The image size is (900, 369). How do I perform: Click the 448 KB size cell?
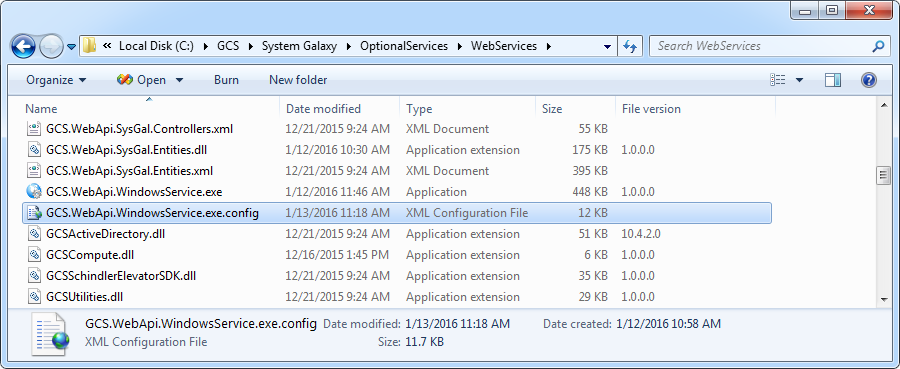[589, 192]
